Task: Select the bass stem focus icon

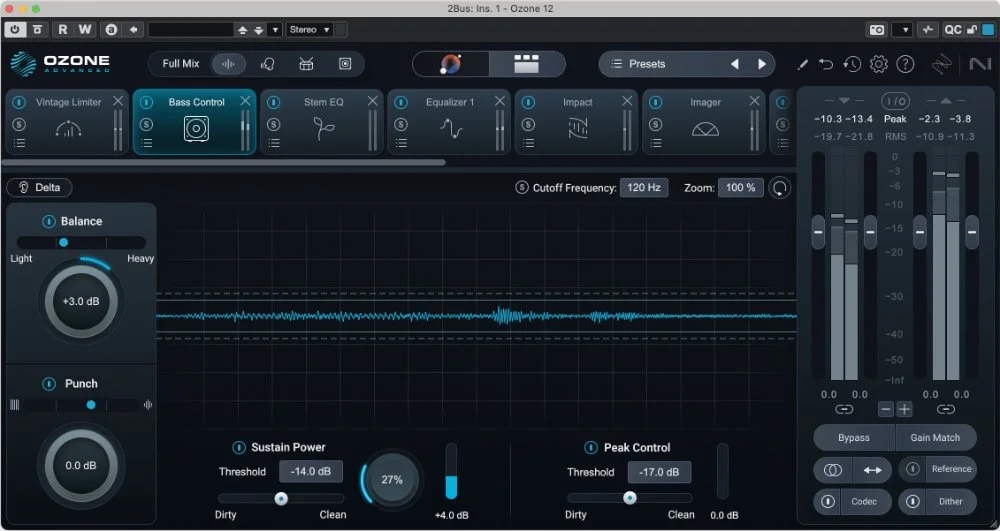Action: (x=345, y=64)
